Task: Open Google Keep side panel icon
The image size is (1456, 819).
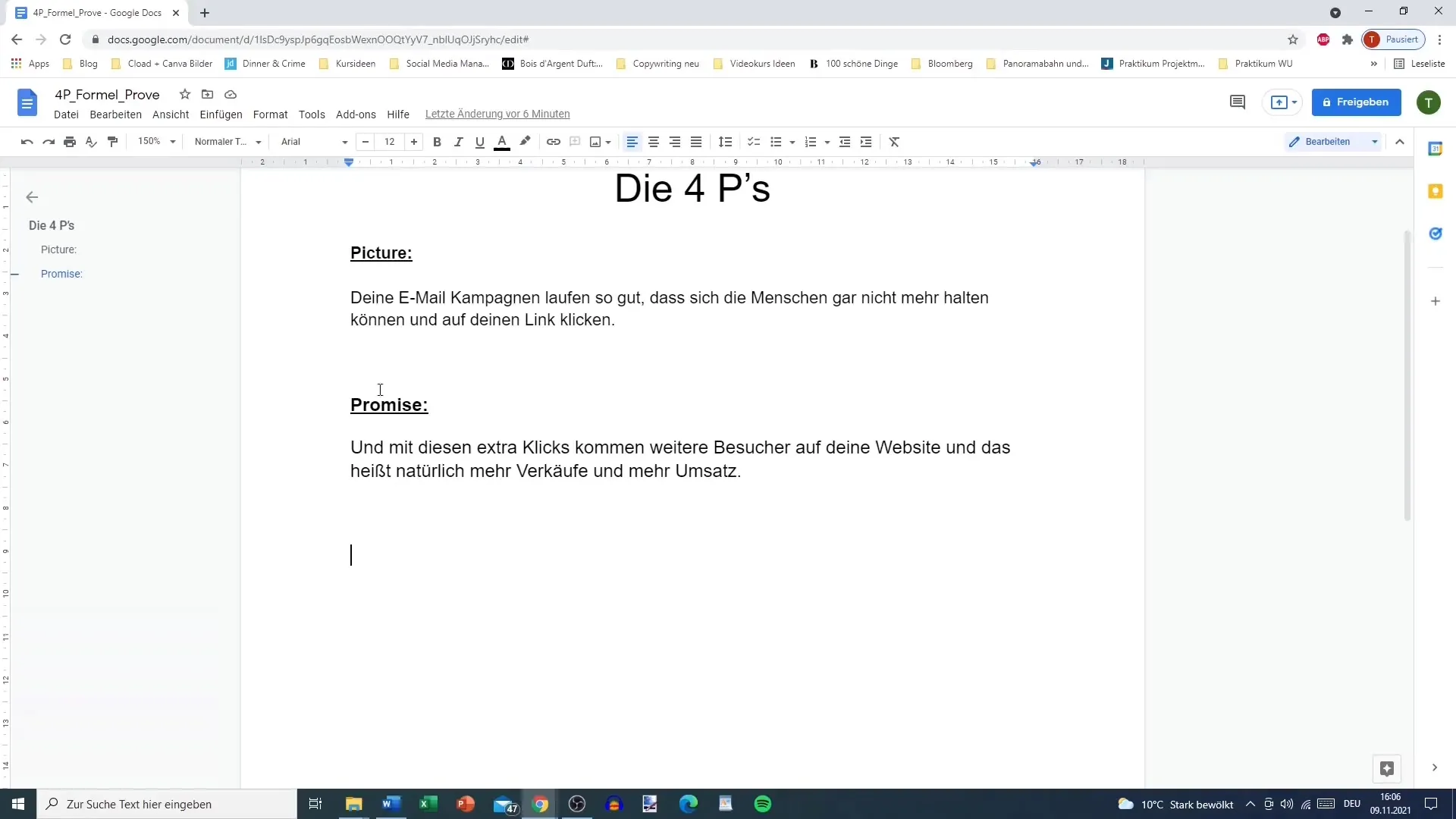Action: (x=1435, y=191)
